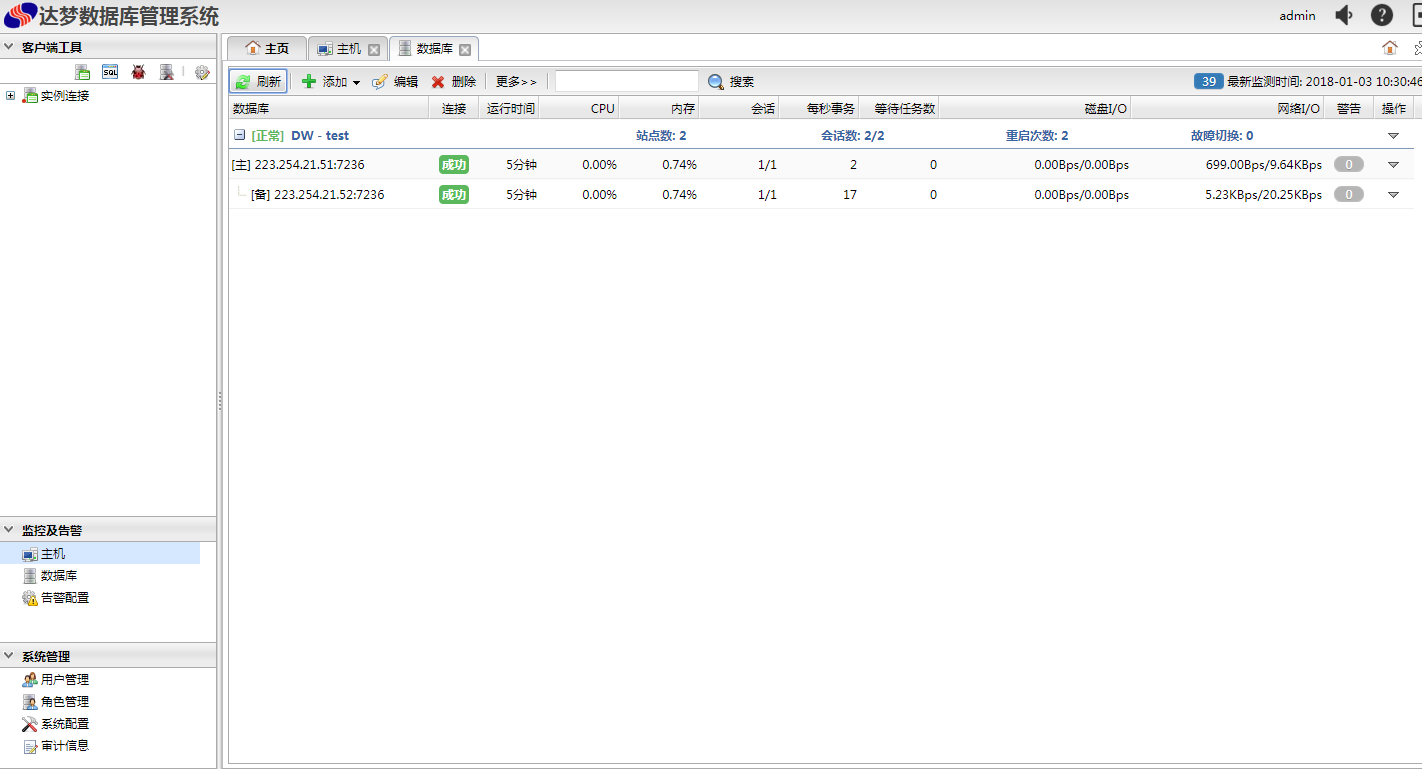Image resolution: width=1422 pixels, height=769 pixels.
Task: Sort by the 内存 column header
Action: (659, 108)
